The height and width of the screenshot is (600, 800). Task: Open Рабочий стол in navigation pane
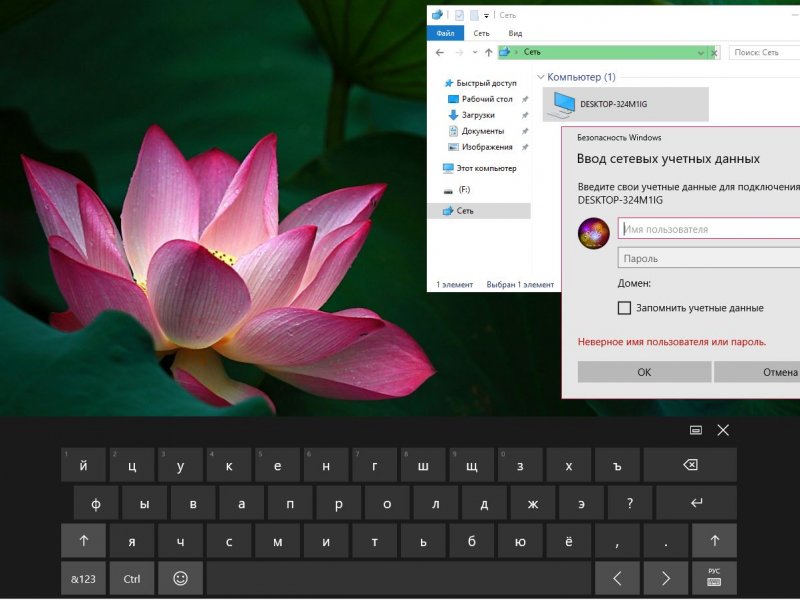point(480,99)
